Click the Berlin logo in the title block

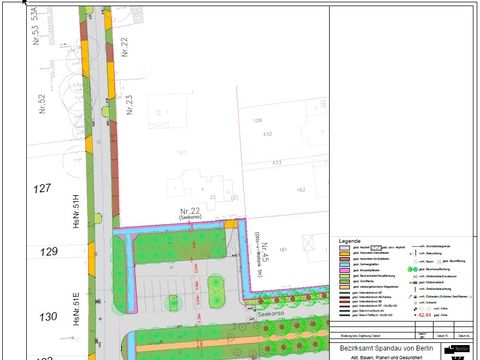click(x=457, y=349)
